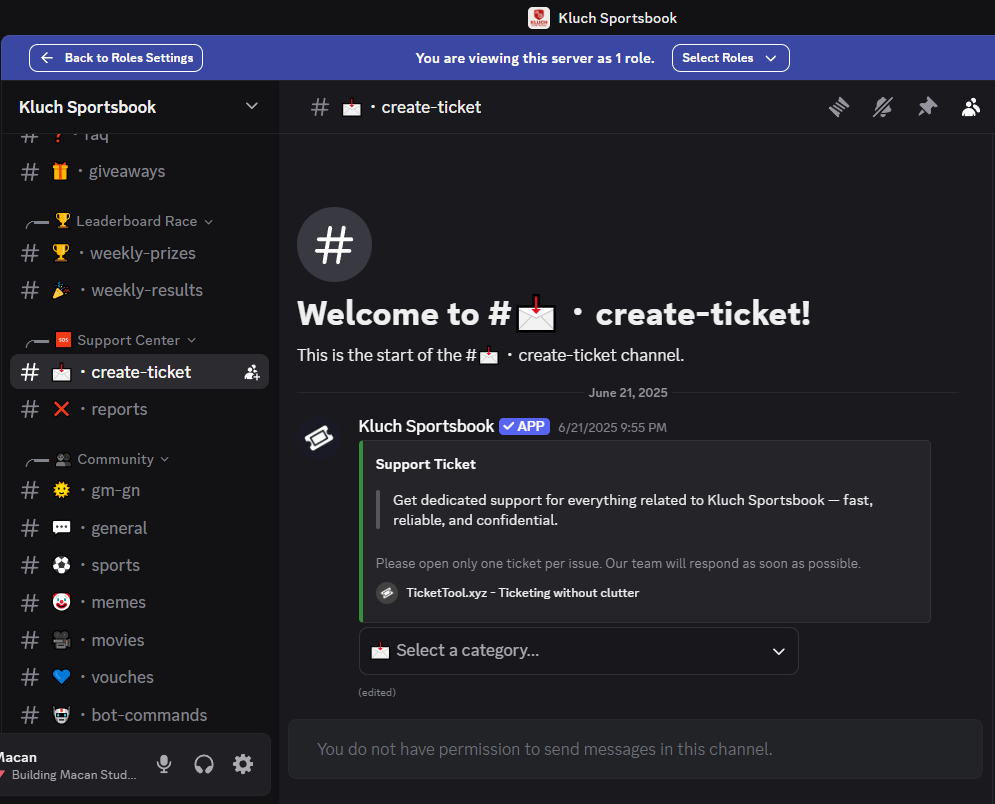The image size is (995, 804).
Task: Collapse Leaderboard Race category
Action: (136, 221)
